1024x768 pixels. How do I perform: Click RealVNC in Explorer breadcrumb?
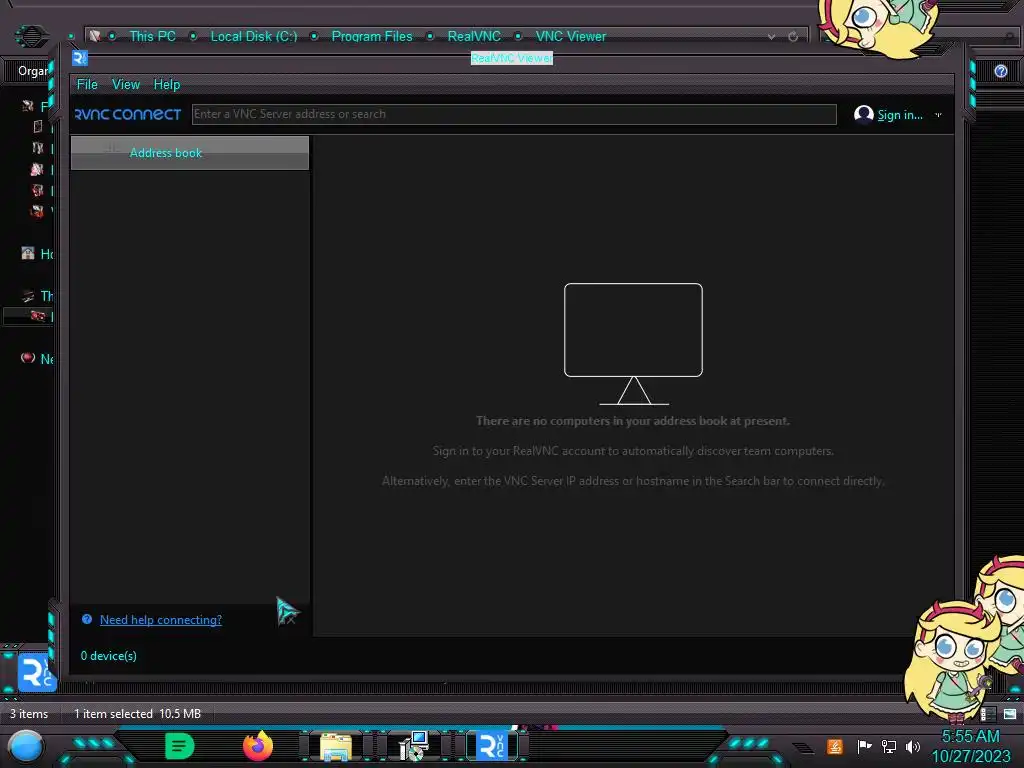(x=474, y=37)
